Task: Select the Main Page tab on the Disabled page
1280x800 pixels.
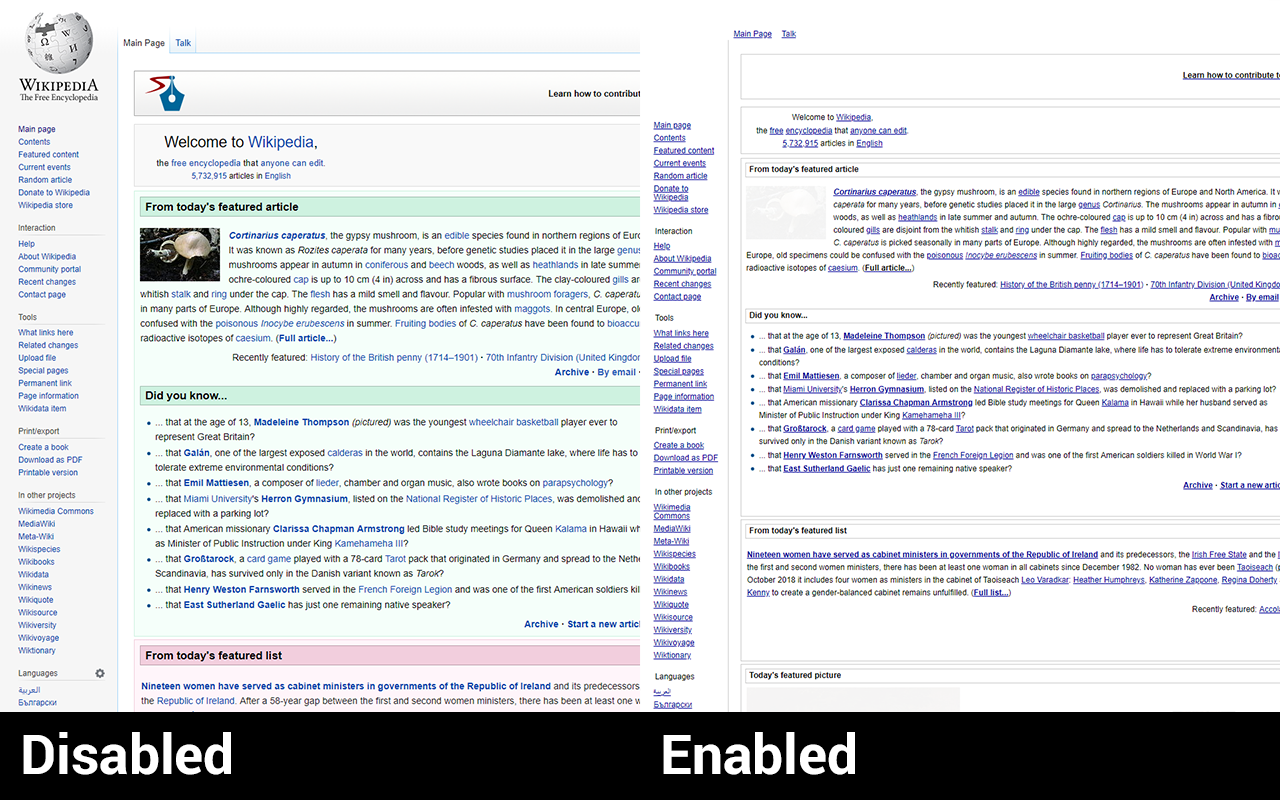Action: pyautogui.click(x=144, y=43)
